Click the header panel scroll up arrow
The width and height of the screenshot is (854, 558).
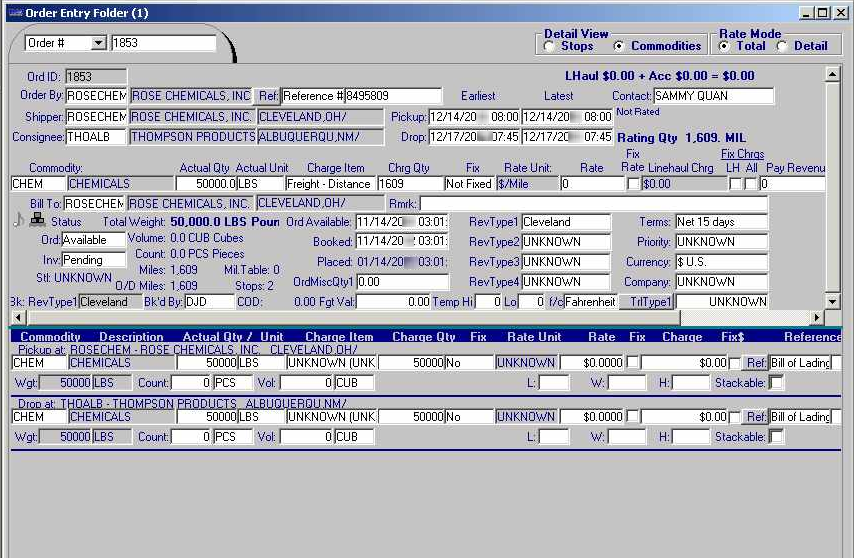click(832, 73)
